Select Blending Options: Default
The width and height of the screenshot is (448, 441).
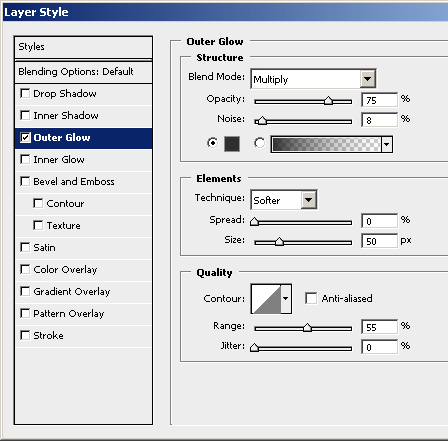(x=83, y=72)
